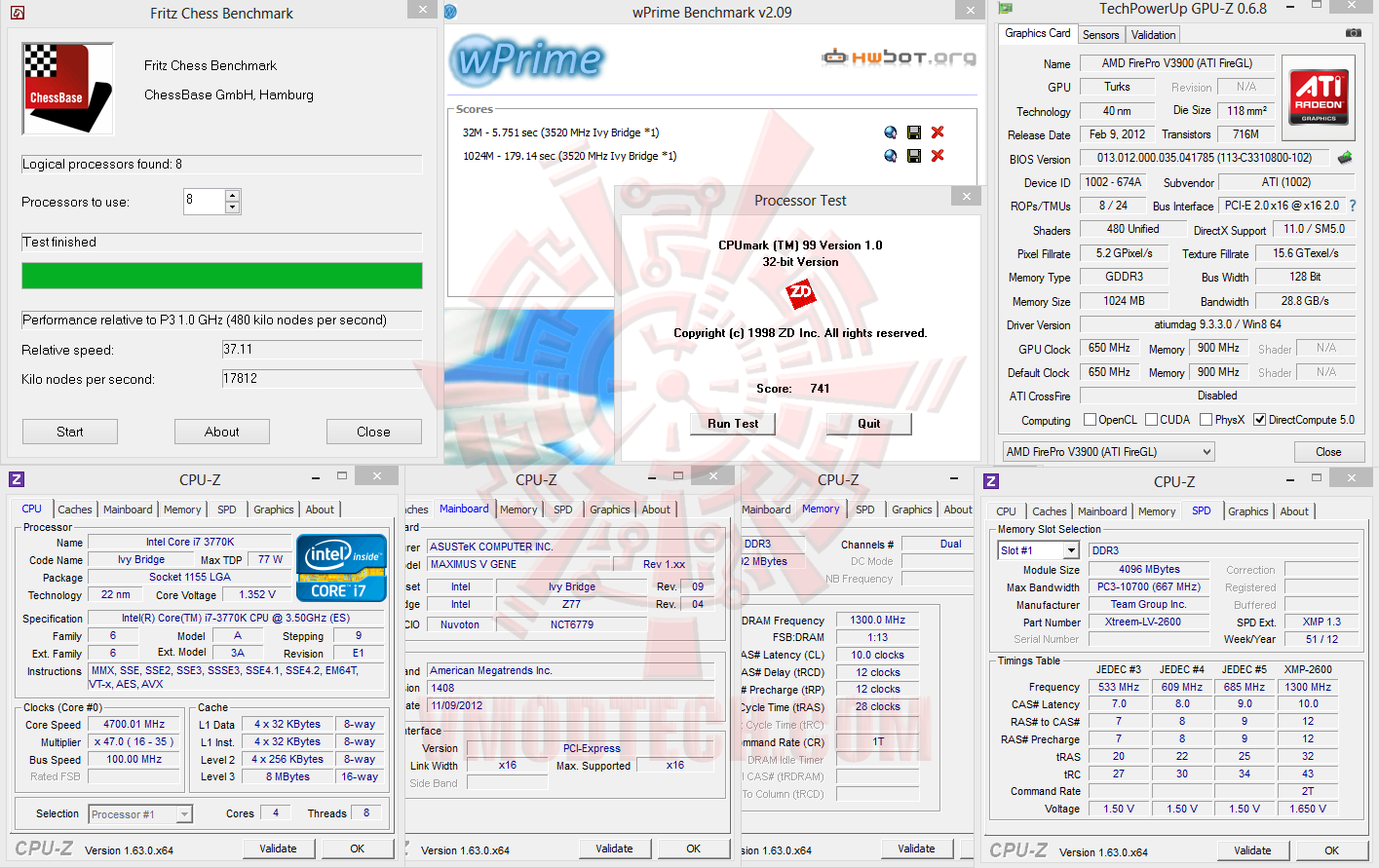
Task: Click the ATI Radeon graphics logo
Action: tap(1319, 96)
